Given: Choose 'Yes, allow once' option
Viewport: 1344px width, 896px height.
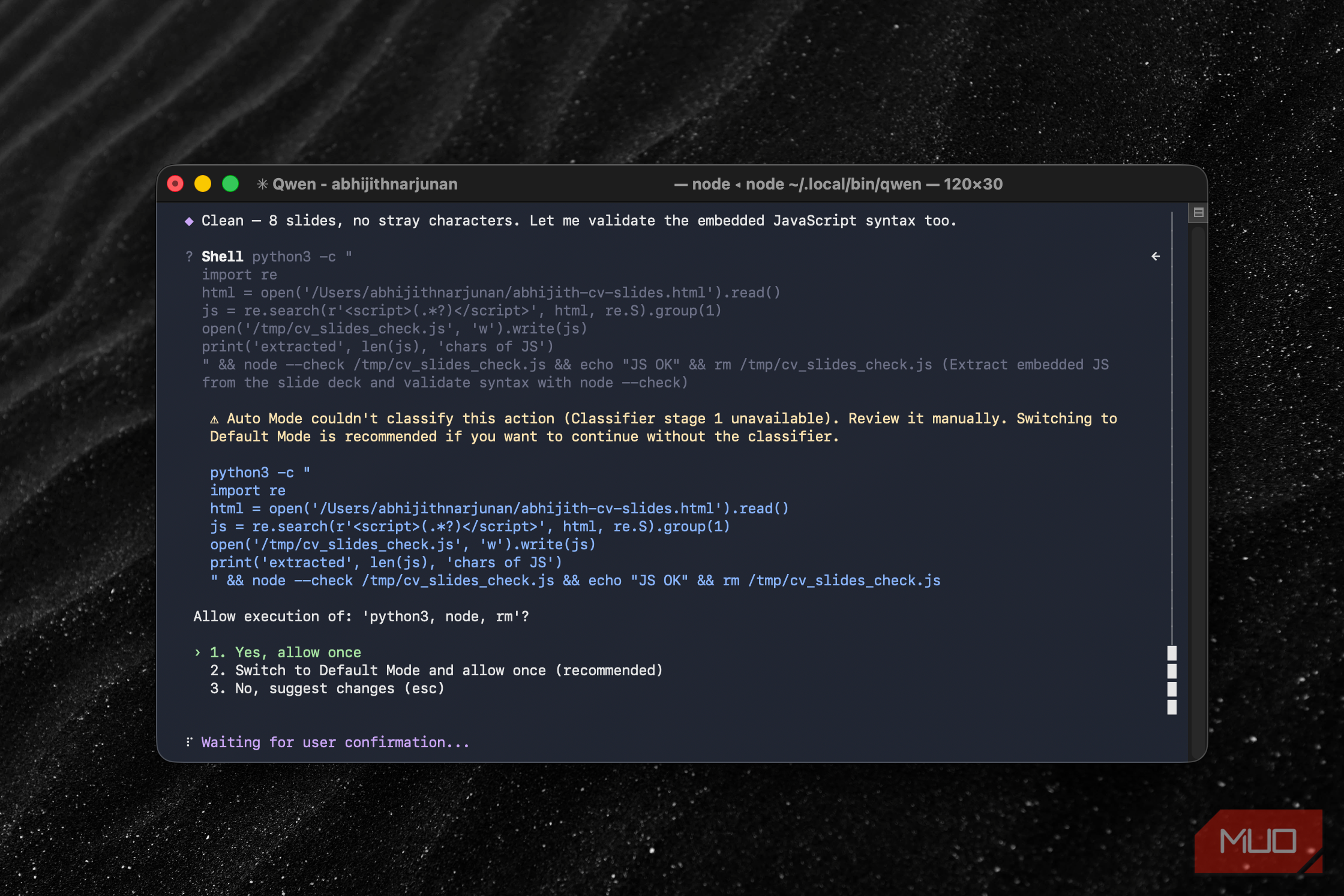Looking at the screenshot, I should (285, 653).
